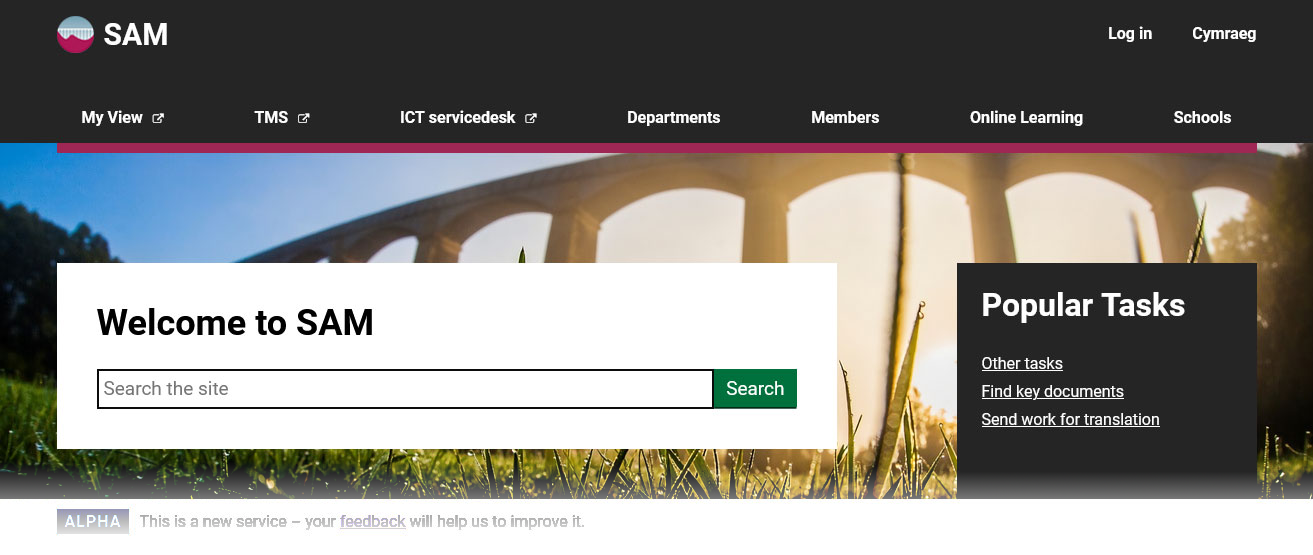Switch language to Cymraeg

click(1224, 33)
